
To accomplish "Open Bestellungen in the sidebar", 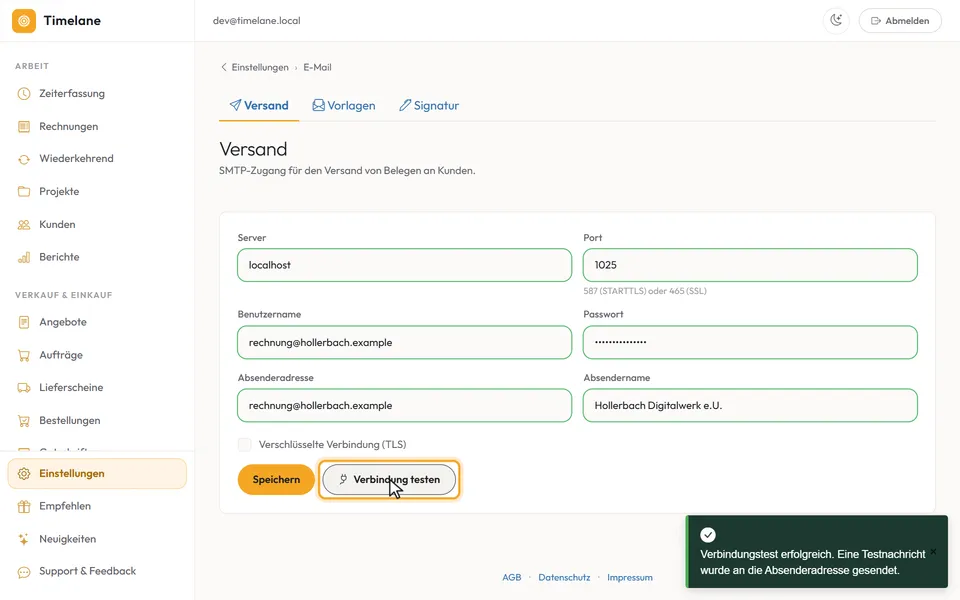I will [97, 421].
